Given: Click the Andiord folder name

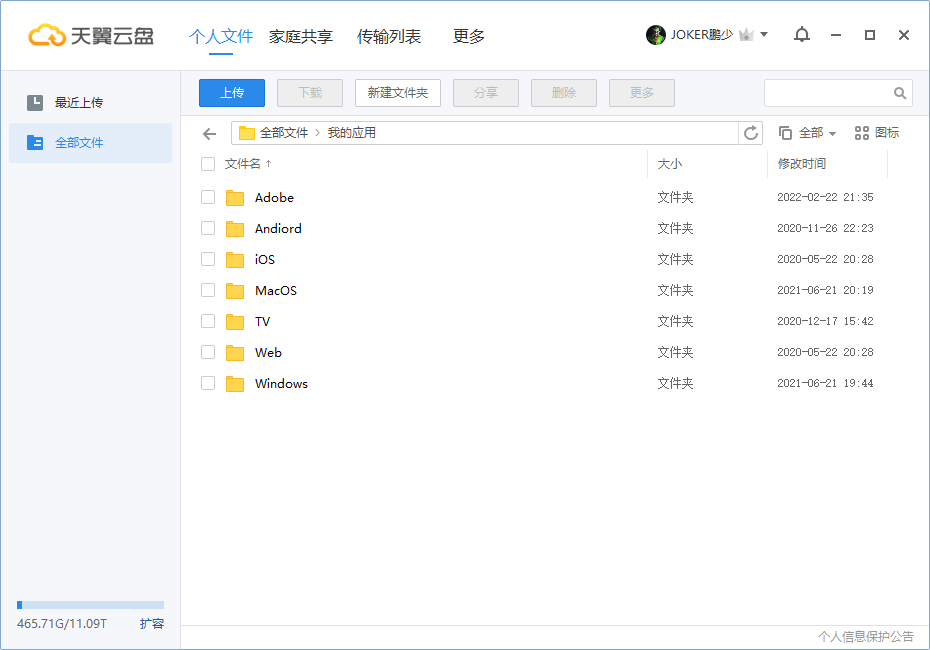Looking at the screenshot, I should pyautogui.click(x=278, y=228).
